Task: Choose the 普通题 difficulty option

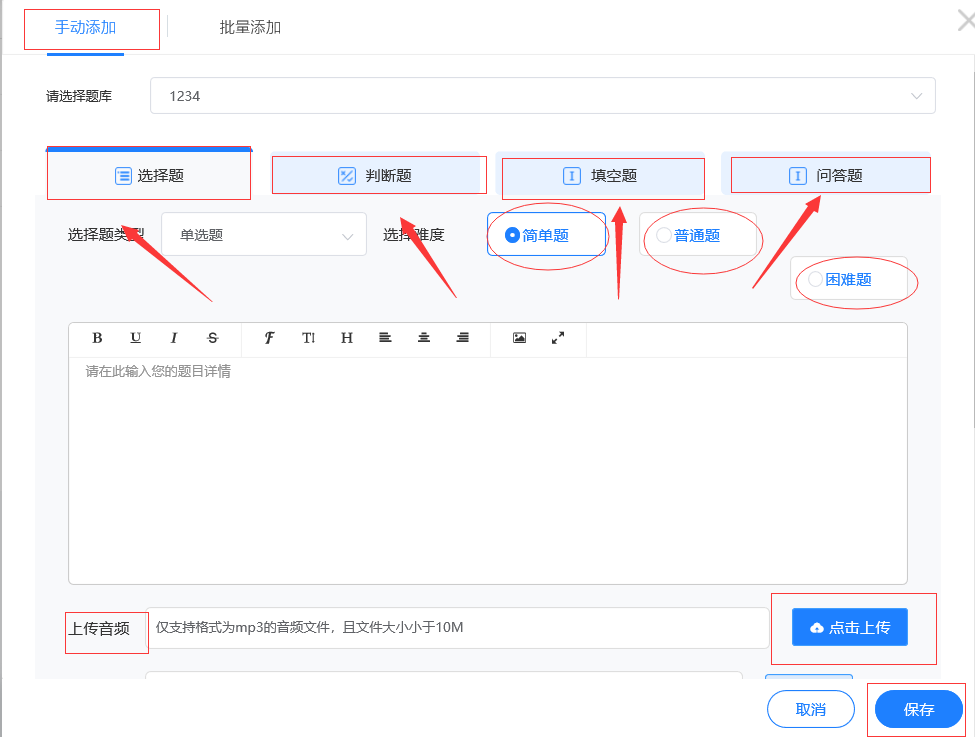Action: [x=664, y=235]
